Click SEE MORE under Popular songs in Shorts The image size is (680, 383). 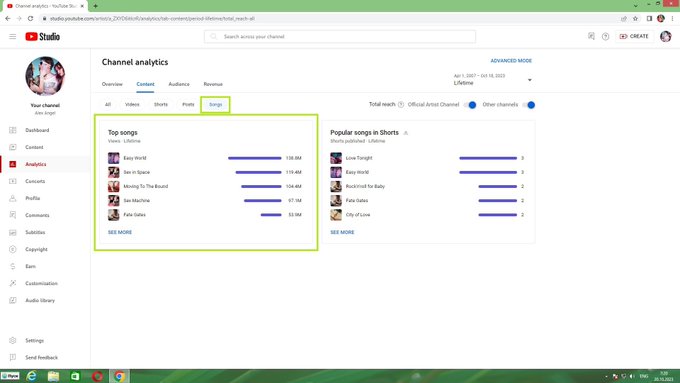pos(342,232)
